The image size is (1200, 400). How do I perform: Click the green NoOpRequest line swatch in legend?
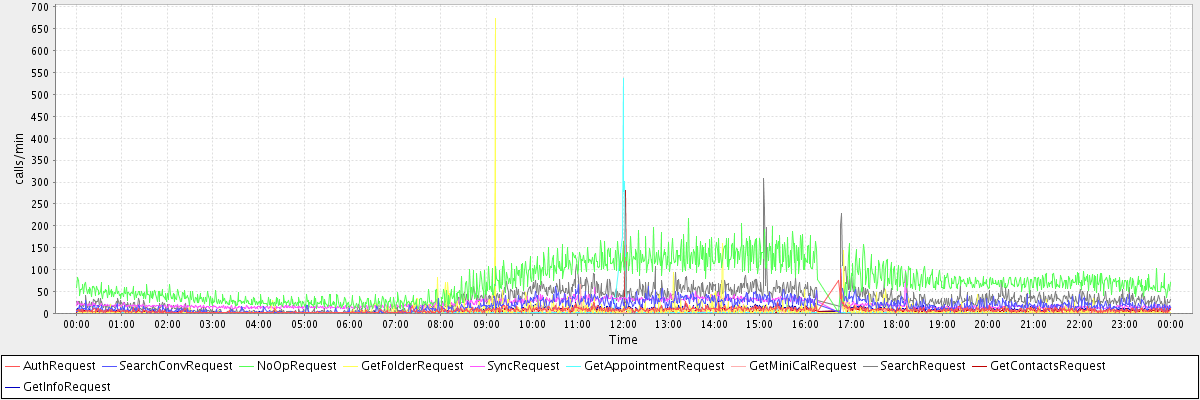tap(242, 367)
